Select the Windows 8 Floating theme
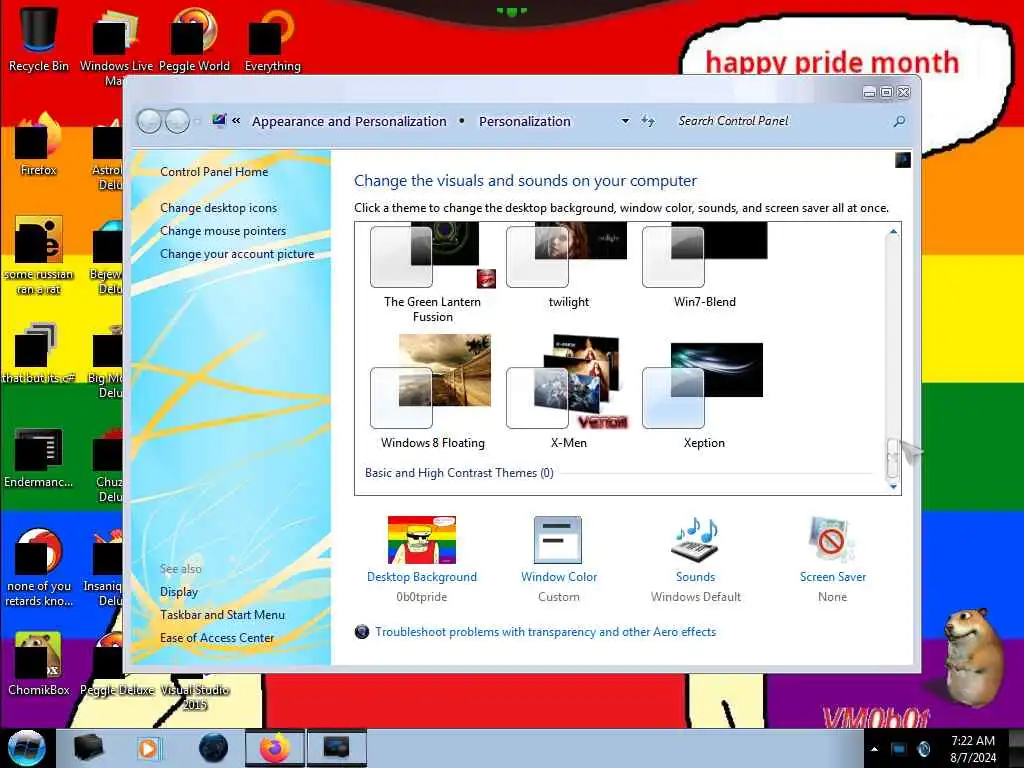 (x=432, y=392)
